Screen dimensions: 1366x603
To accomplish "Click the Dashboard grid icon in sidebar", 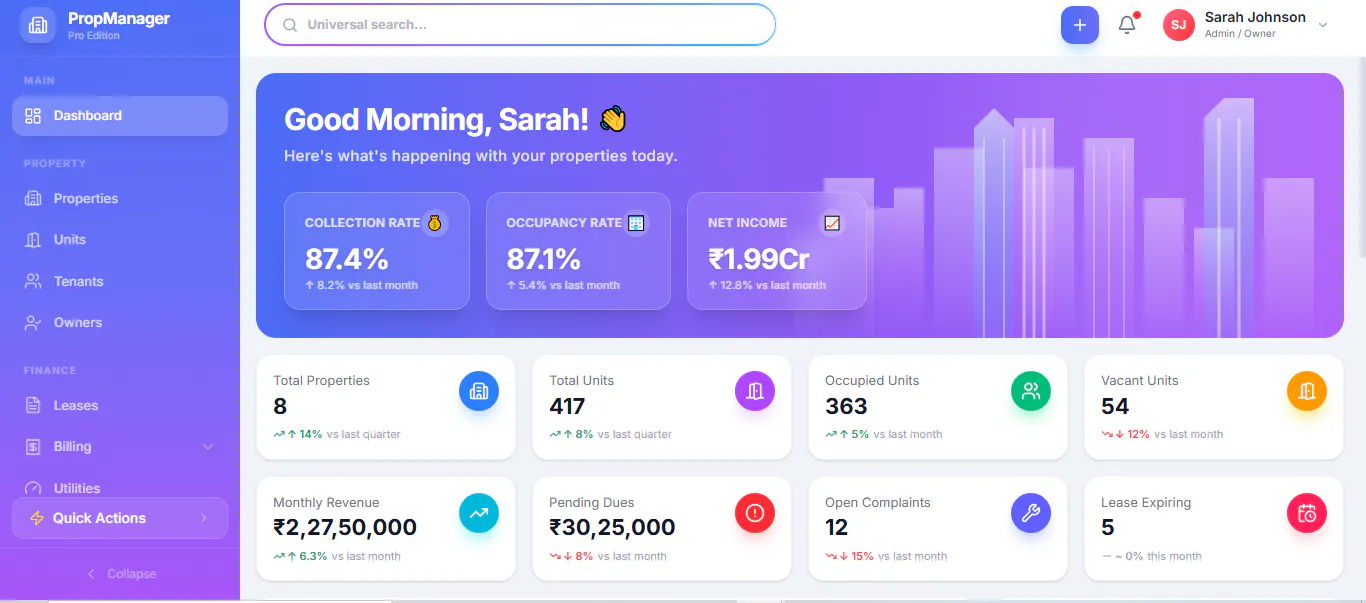I will [x=33, y=116].
